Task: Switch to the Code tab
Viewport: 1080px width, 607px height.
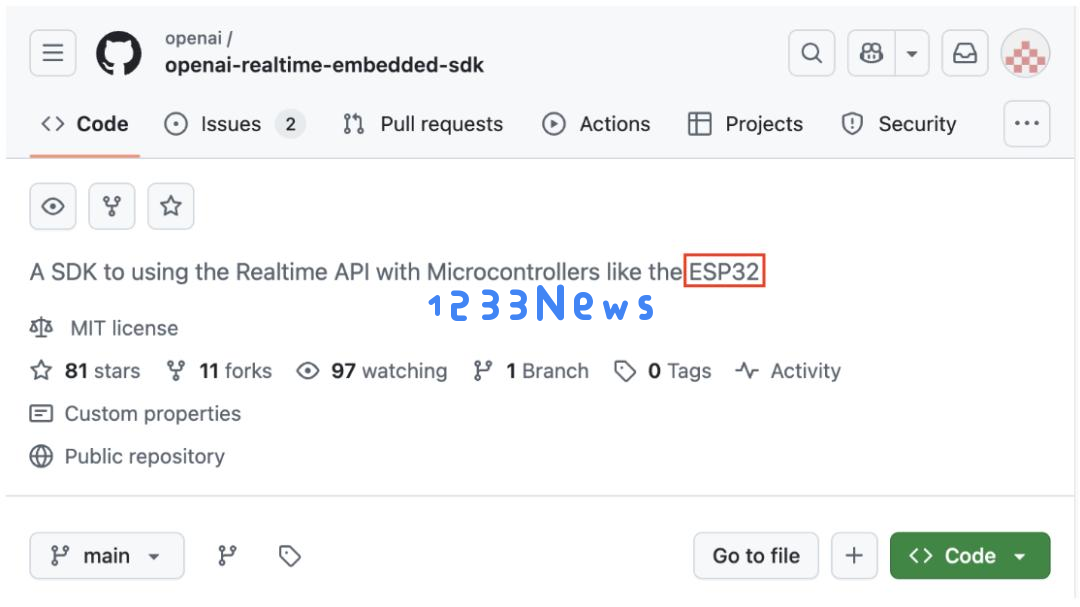Action: 85,124
